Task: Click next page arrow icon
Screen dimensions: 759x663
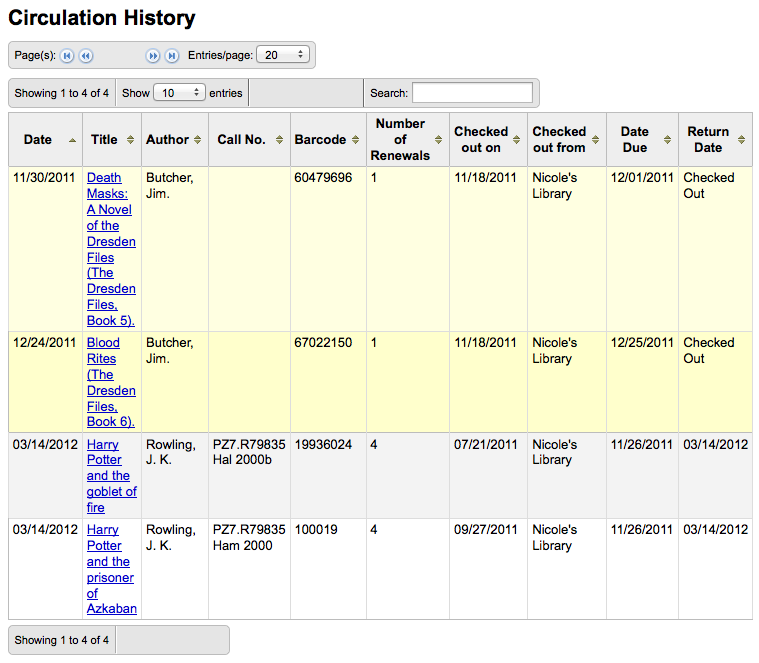Action: point(153,56)
